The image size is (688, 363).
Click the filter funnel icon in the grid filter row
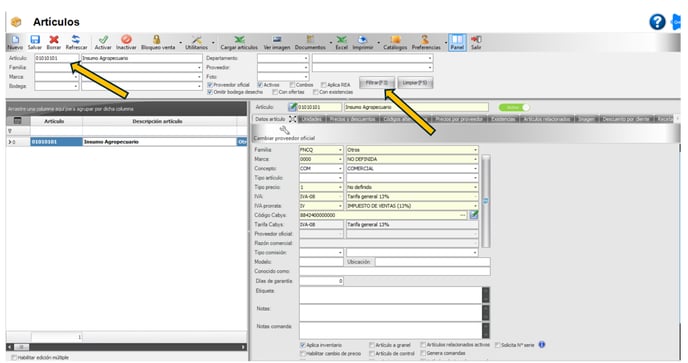tap(10, 131)
